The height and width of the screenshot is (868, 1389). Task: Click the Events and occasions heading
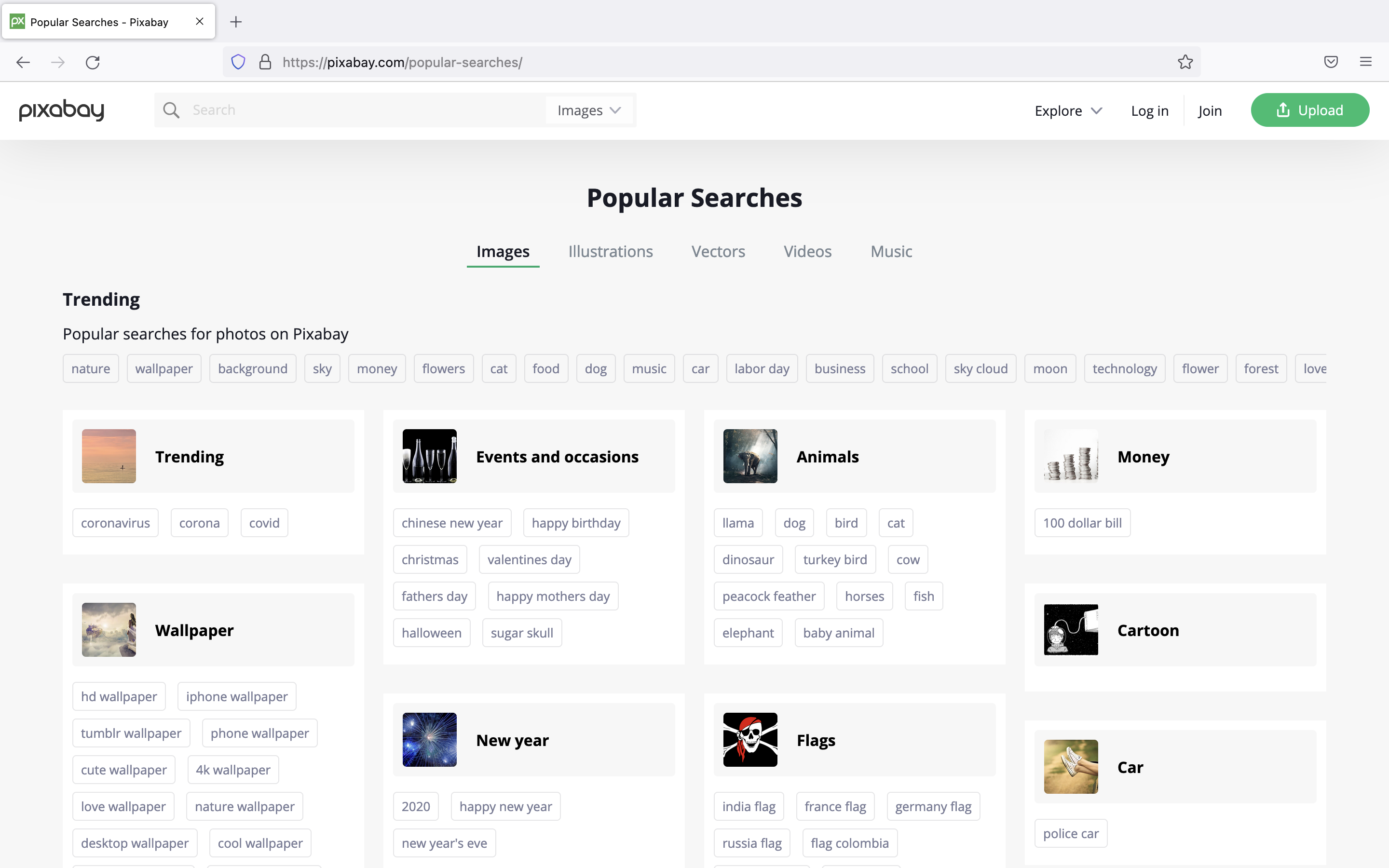tap(557, 456)
